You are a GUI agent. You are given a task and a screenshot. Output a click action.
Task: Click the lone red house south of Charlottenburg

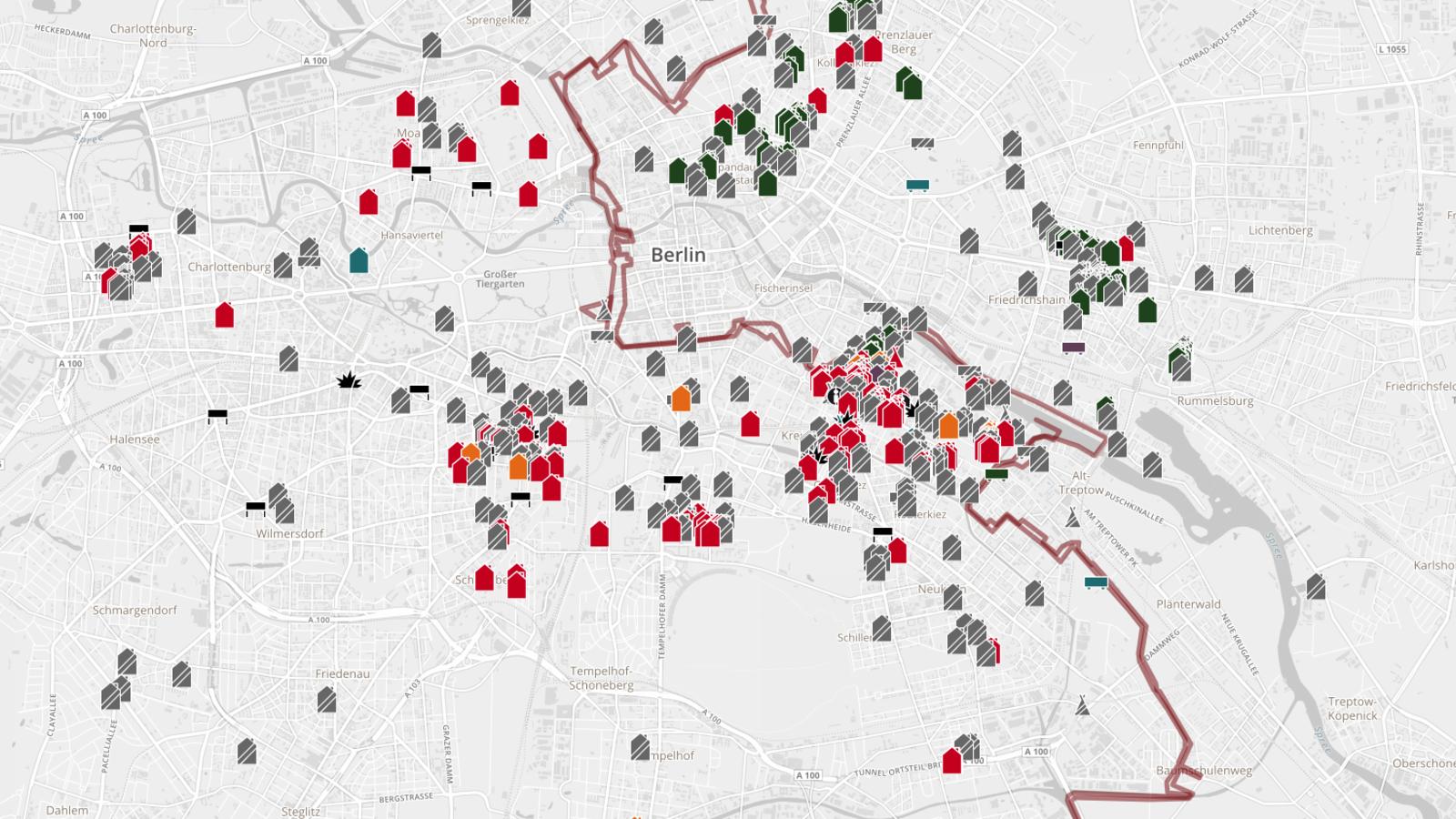224,315
